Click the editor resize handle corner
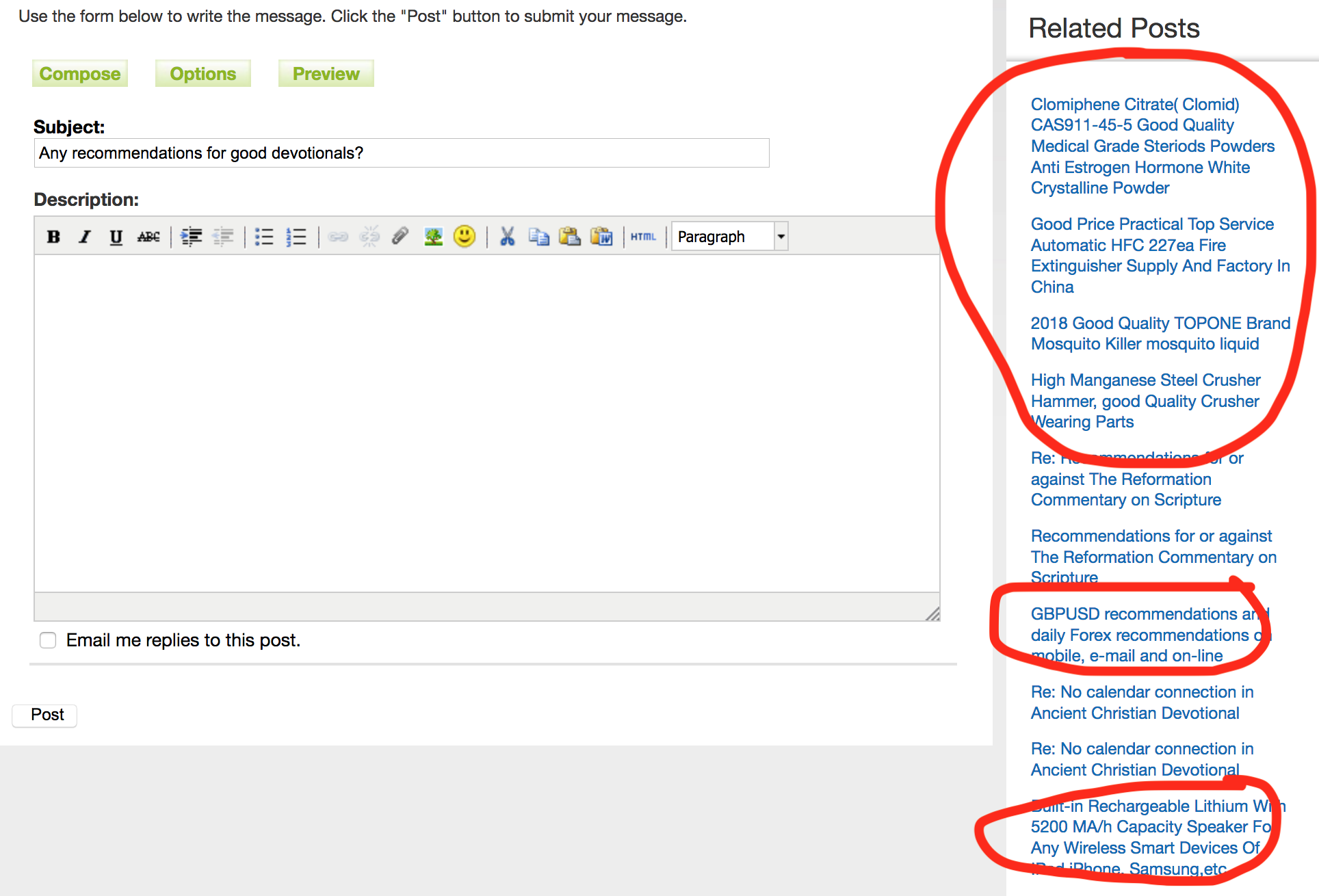 pyautogui.click(x=932, y=614)
